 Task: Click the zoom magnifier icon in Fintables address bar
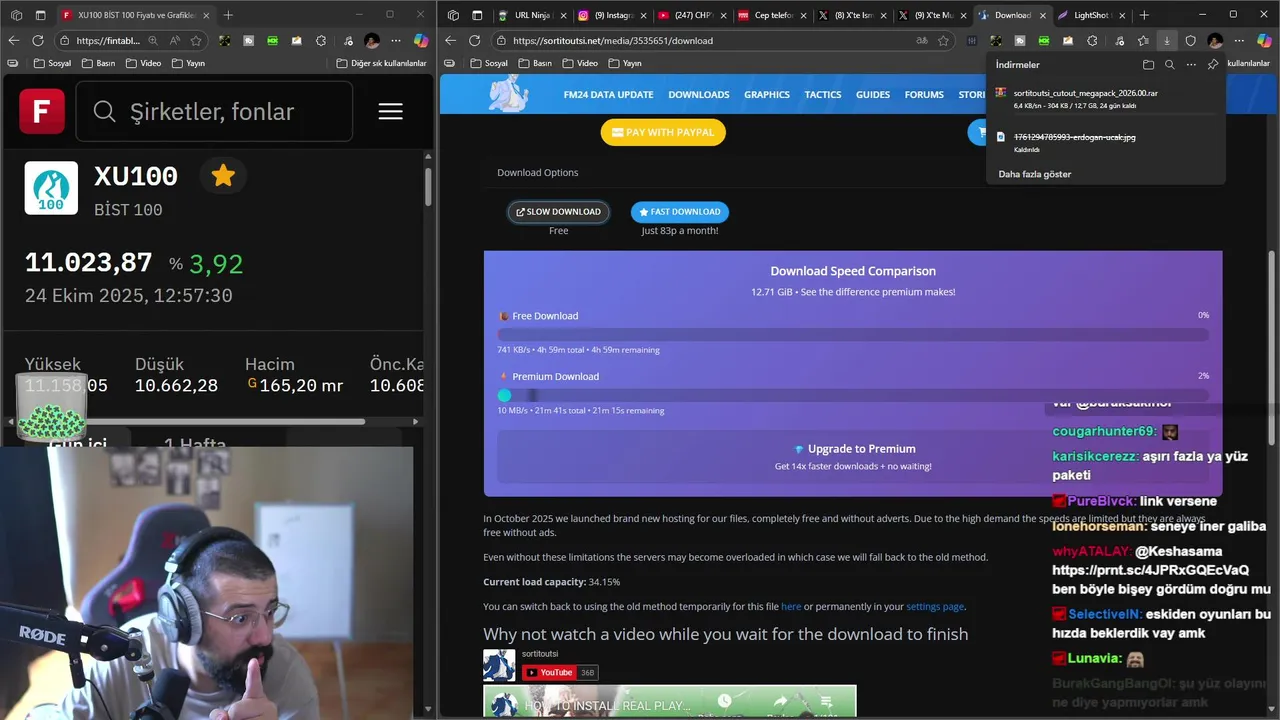pos(153,41)
